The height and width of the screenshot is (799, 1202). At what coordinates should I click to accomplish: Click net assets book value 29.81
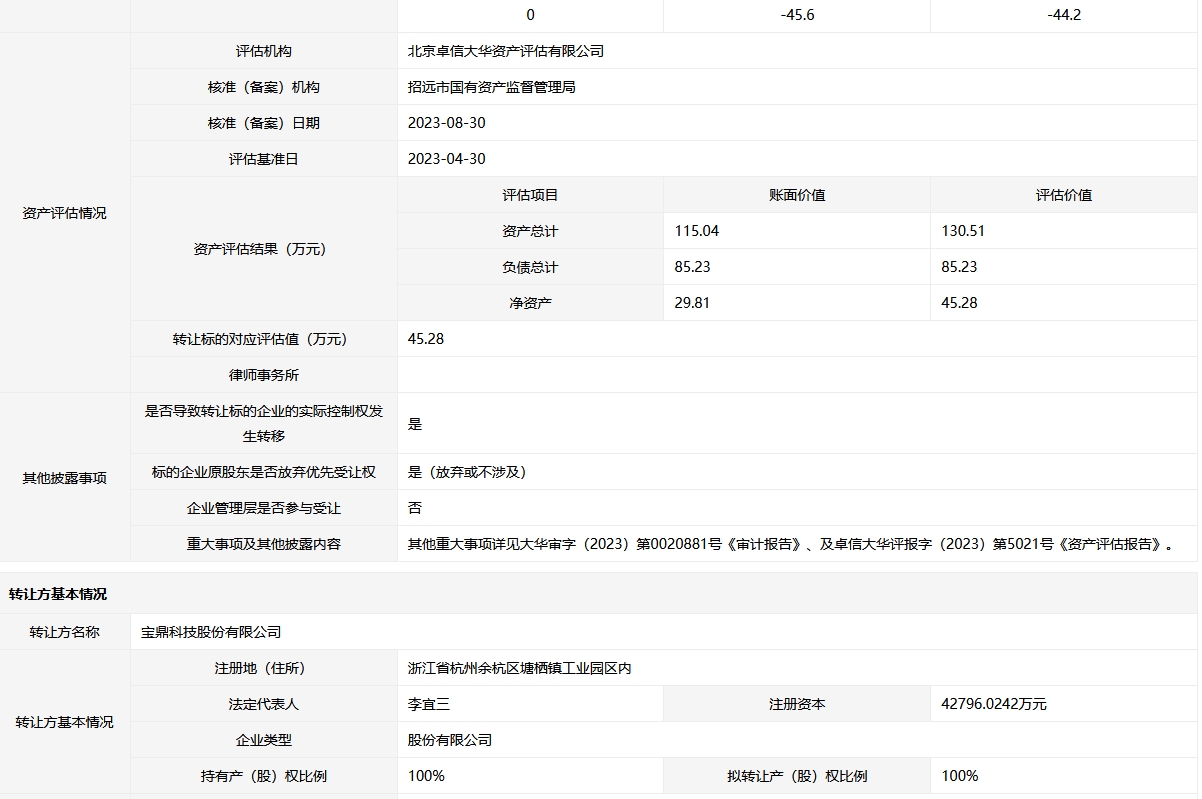692,303
